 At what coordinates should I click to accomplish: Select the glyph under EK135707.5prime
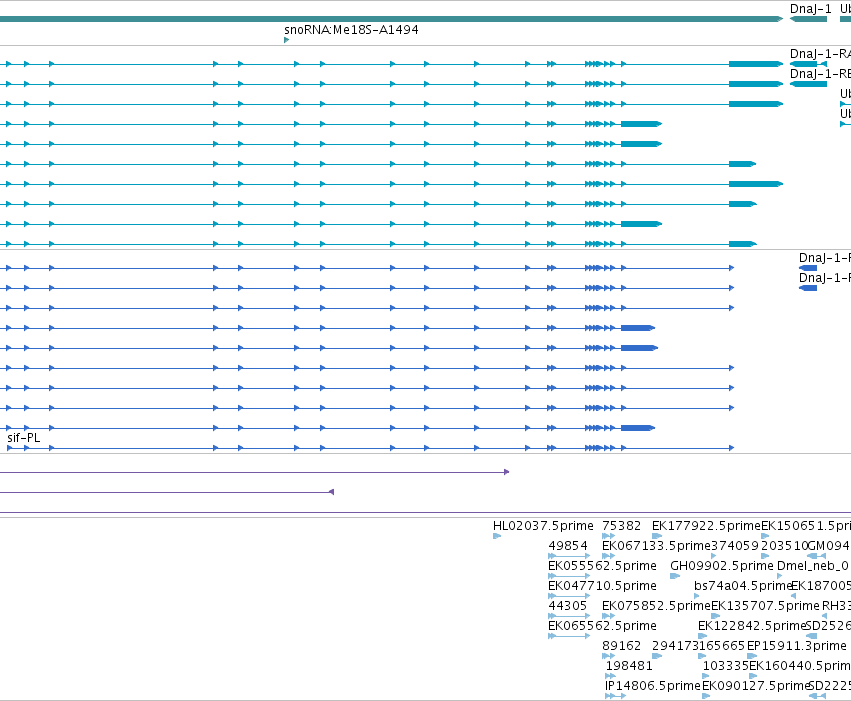pyautogui.click(x=715, y=616)
